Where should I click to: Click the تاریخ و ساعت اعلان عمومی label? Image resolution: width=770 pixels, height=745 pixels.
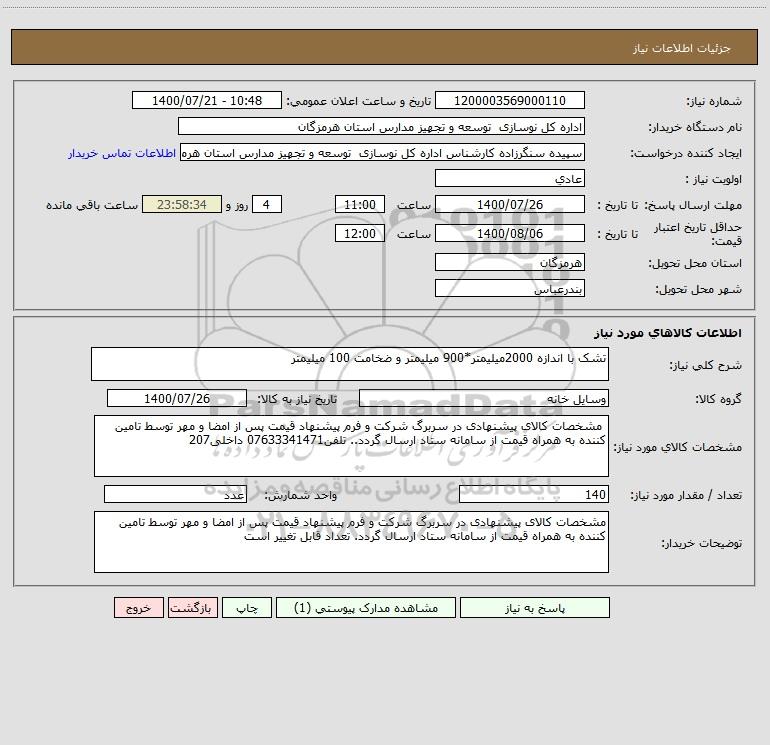(x=359, y=101)
